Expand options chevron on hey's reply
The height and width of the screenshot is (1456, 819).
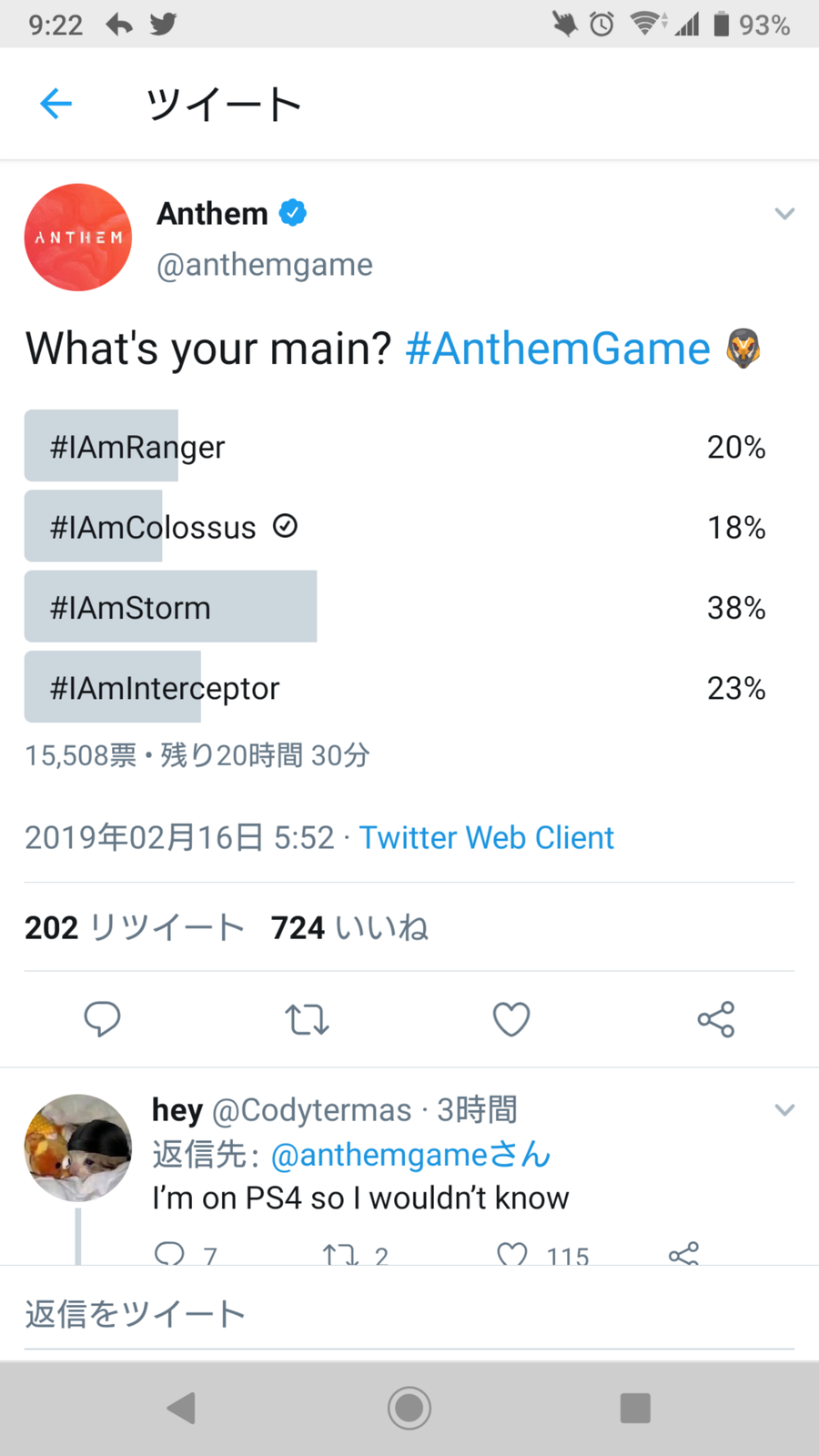pos(784,1110)
